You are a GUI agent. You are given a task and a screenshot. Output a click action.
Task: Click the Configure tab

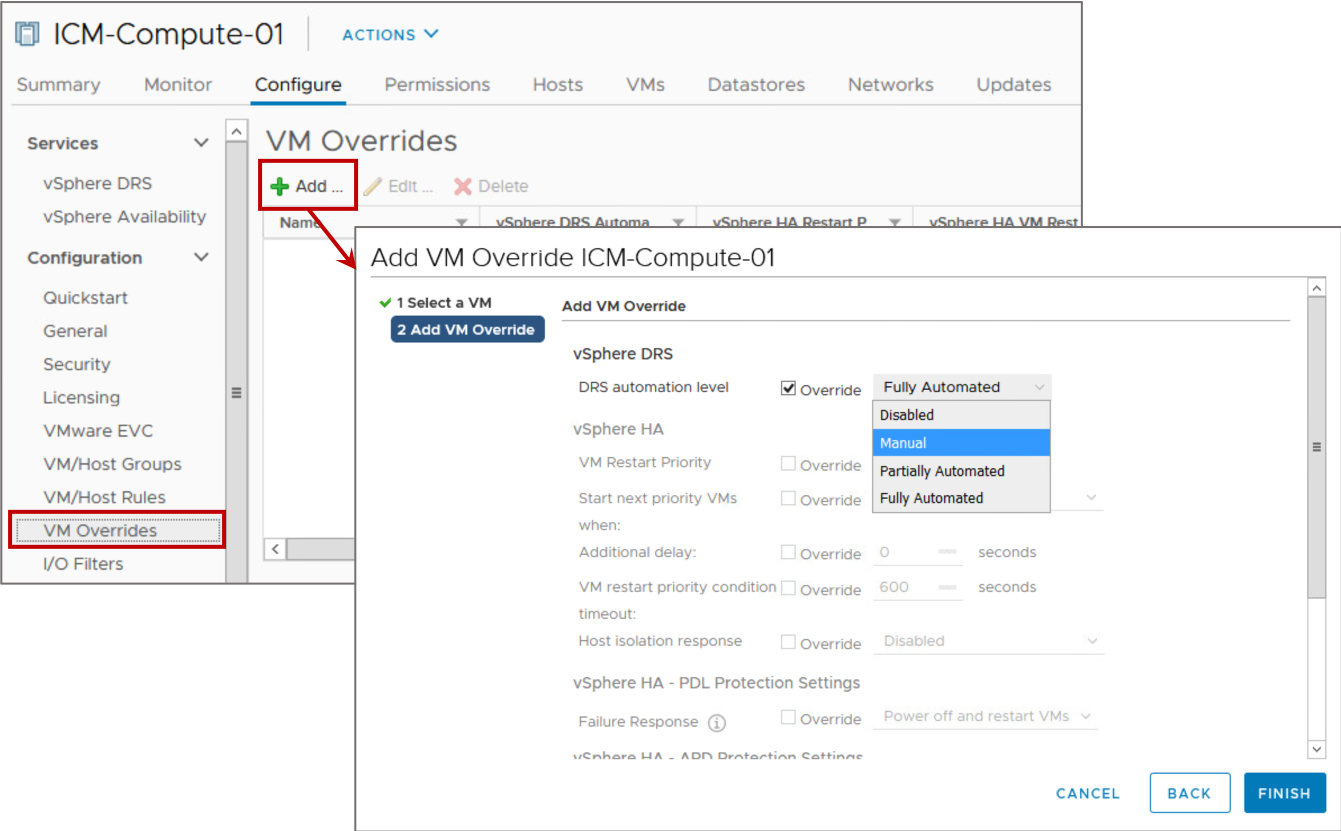[298, 85]
